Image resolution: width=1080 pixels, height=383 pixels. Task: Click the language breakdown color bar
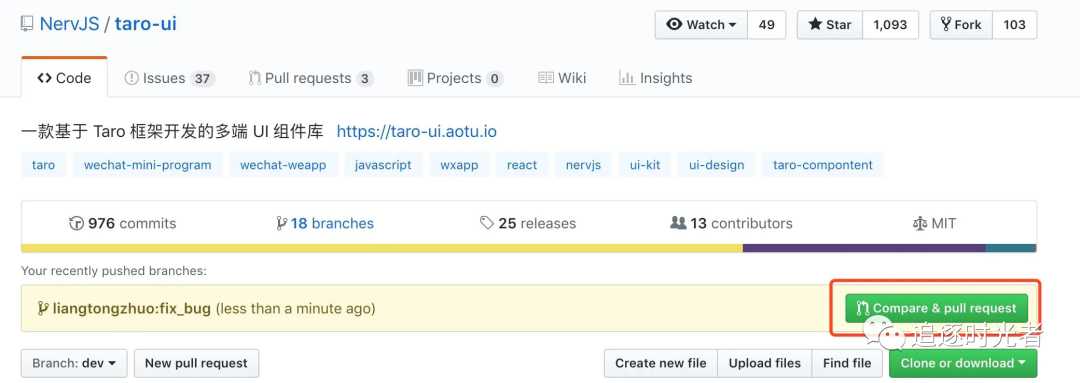(x=528, y=248)
